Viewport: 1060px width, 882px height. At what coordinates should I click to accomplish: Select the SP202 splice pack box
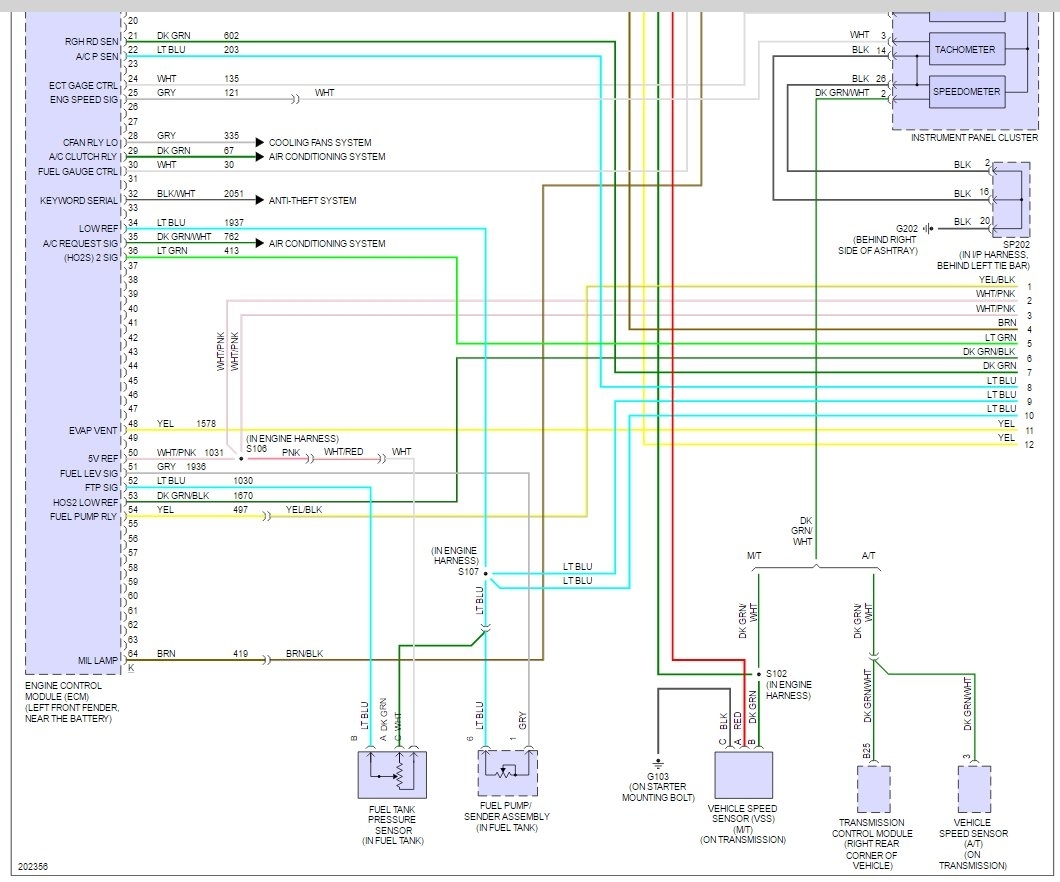point(1012,199)
